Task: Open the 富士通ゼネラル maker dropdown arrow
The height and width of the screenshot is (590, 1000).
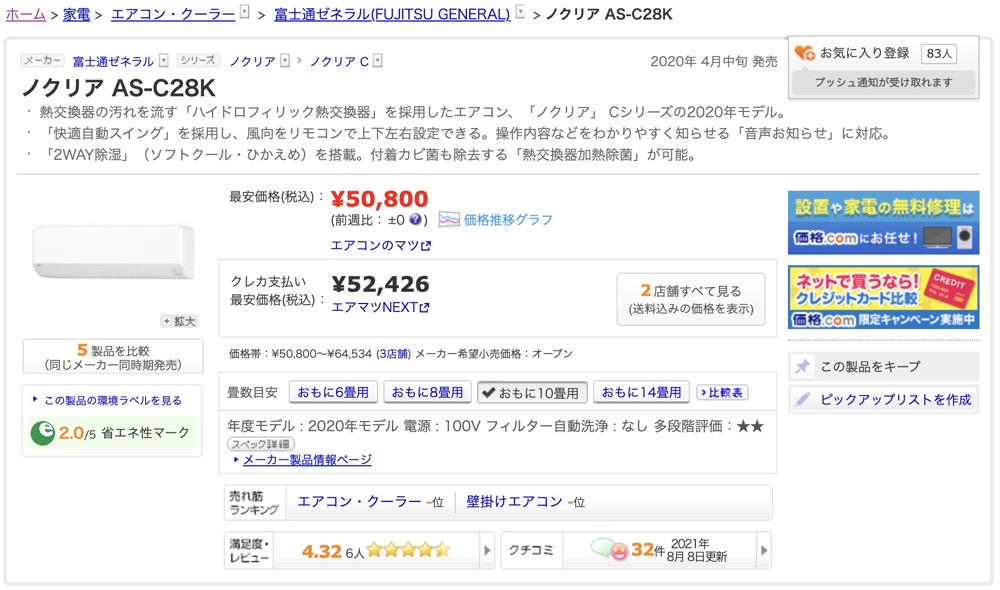Action: pyautogui.click(x=164, y=61)
